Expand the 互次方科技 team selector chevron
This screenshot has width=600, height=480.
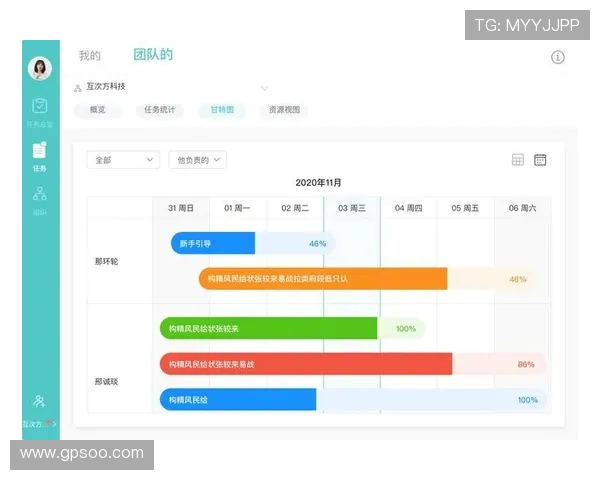[x=264, y=88]
